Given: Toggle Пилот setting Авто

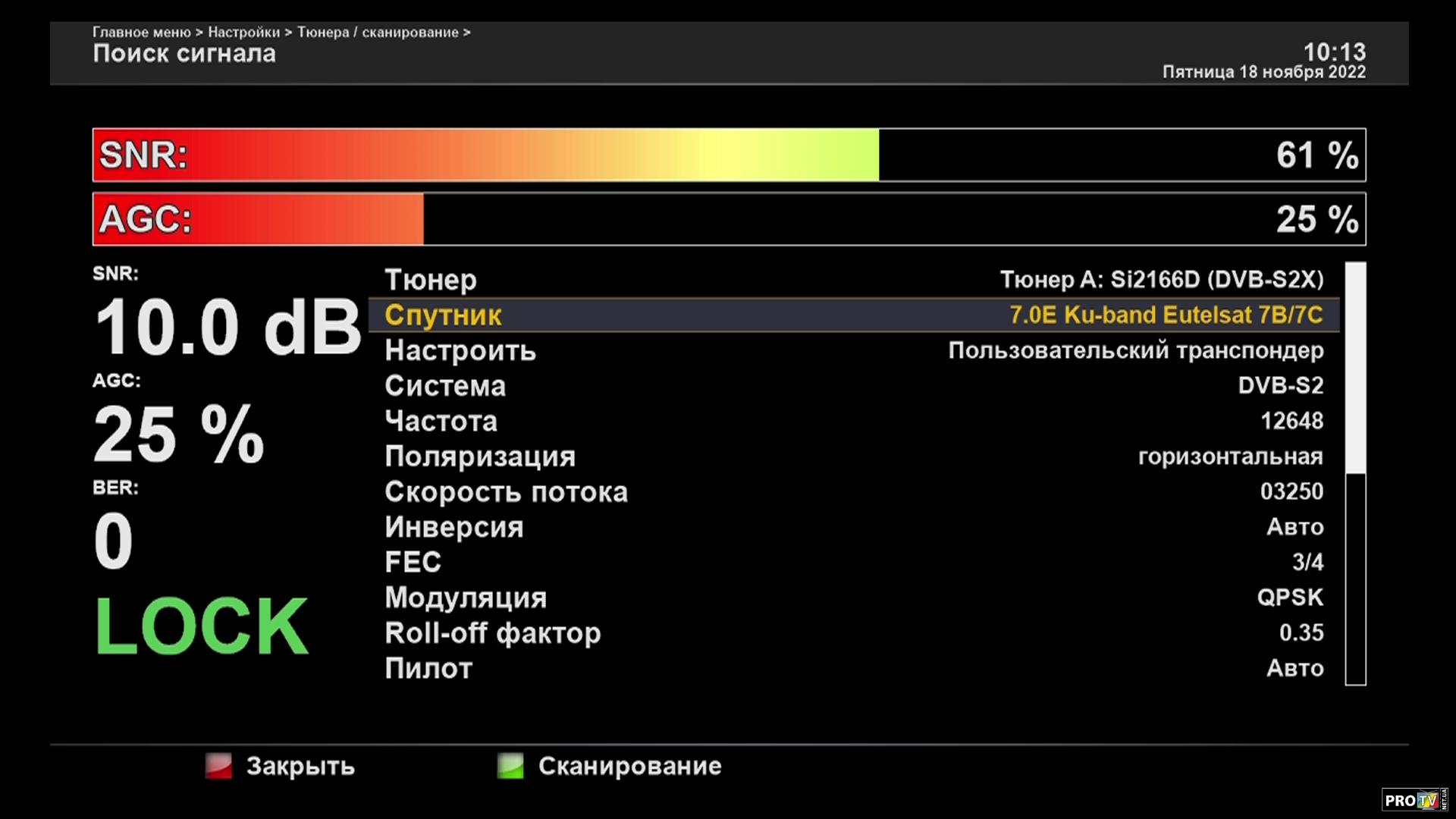Looking at the screenshot, I should tap(1294, 668).
